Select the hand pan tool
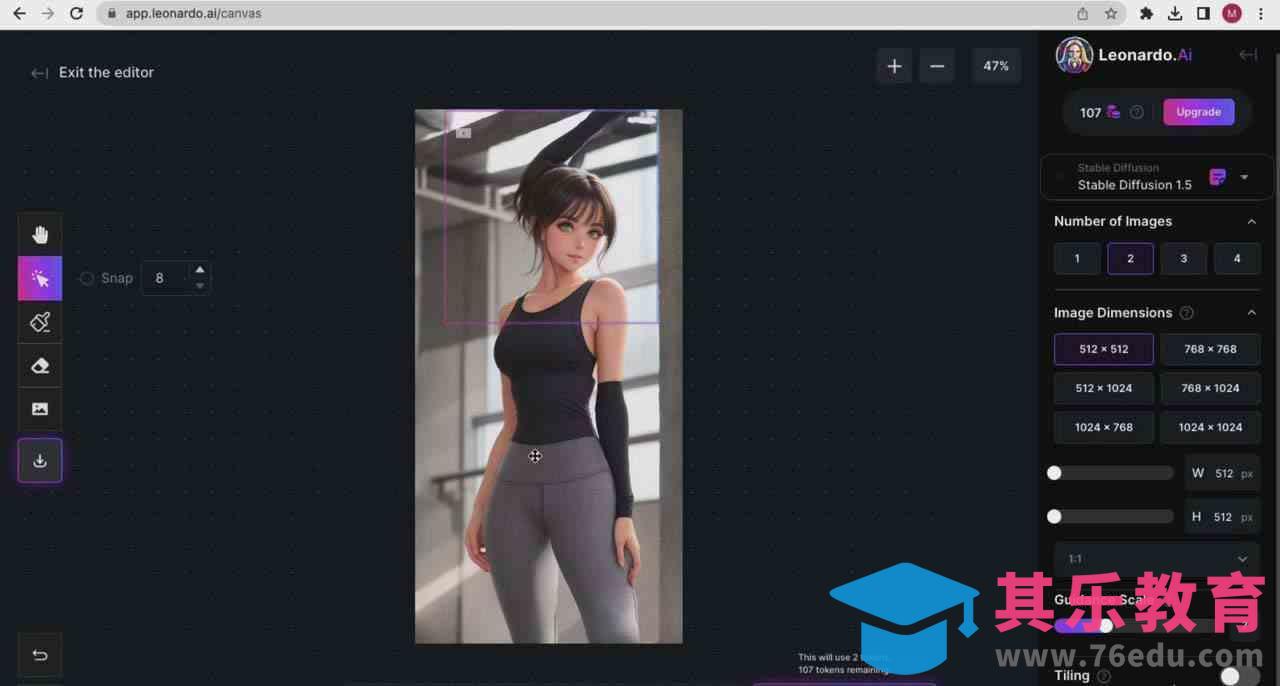Viewport: 1280px width, 686px height. click(40, 235)
